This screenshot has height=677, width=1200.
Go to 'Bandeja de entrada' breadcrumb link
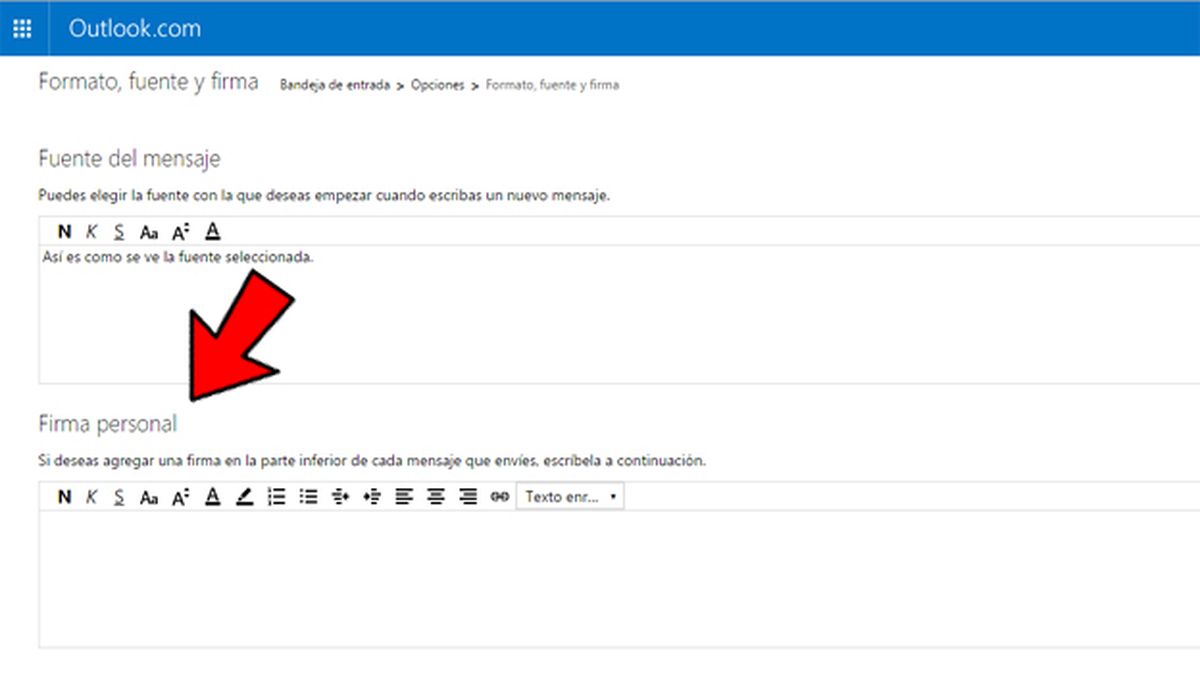coord(335,85)
